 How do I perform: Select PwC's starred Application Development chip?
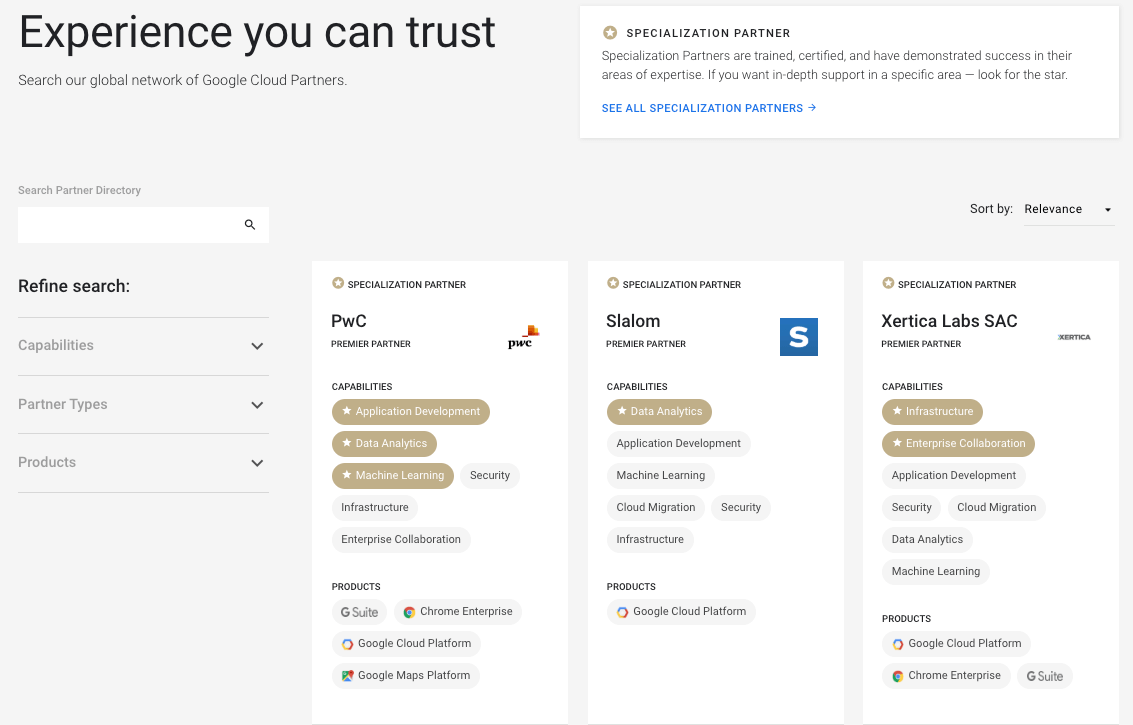pyautogui.click(x=410, y=412)
